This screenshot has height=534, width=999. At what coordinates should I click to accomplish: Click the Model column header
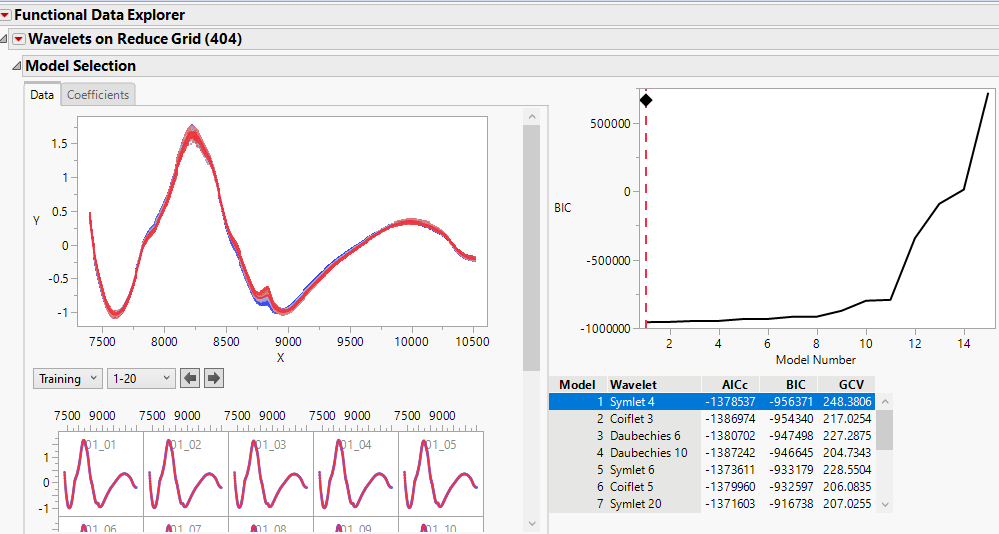(x=577, y=385)
